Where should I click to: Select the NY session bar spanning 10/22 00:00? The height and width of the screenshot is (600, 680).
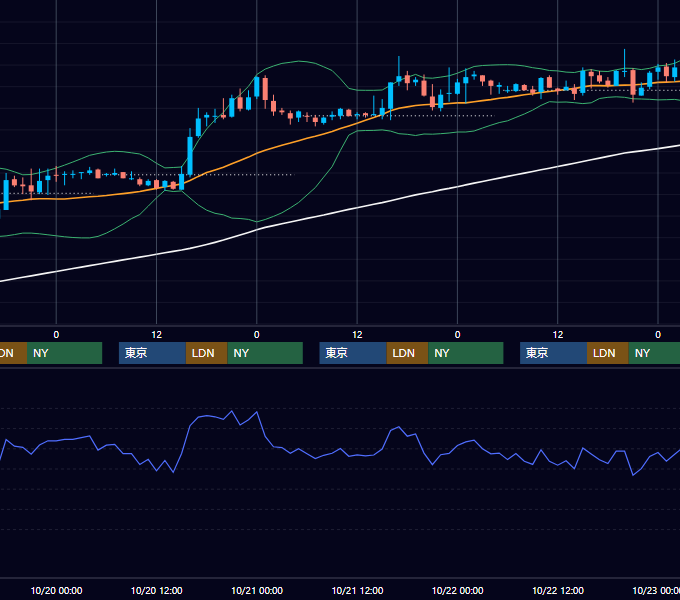click(x=466, y=353)
